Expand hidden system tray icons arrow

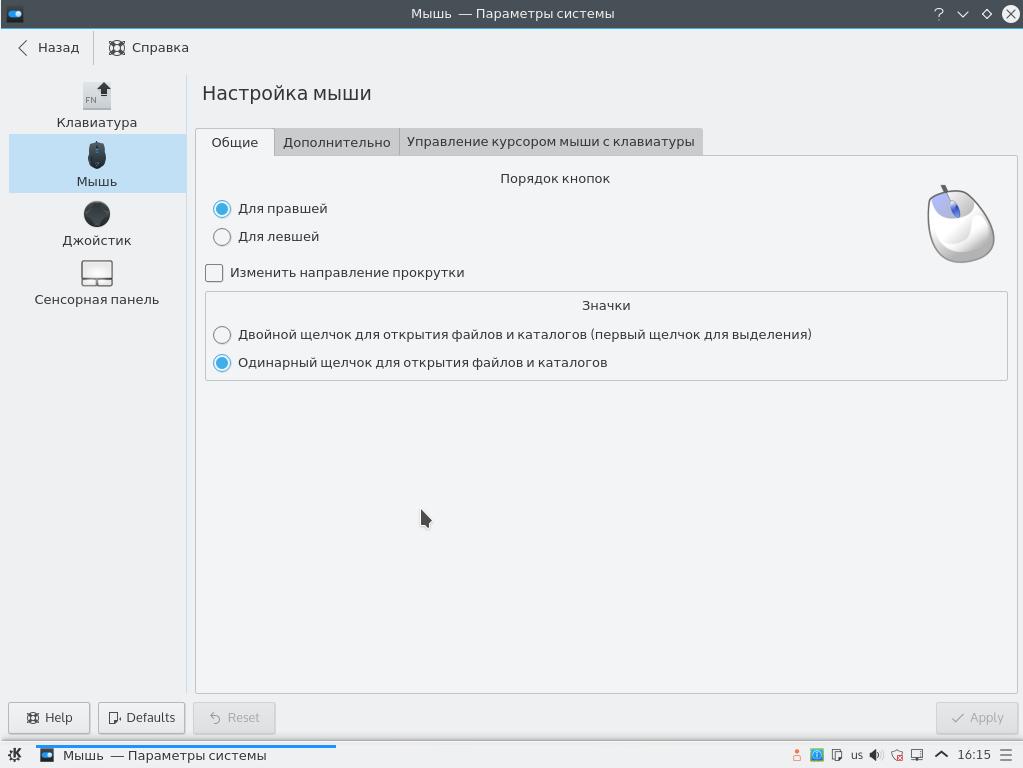[941, 755]
